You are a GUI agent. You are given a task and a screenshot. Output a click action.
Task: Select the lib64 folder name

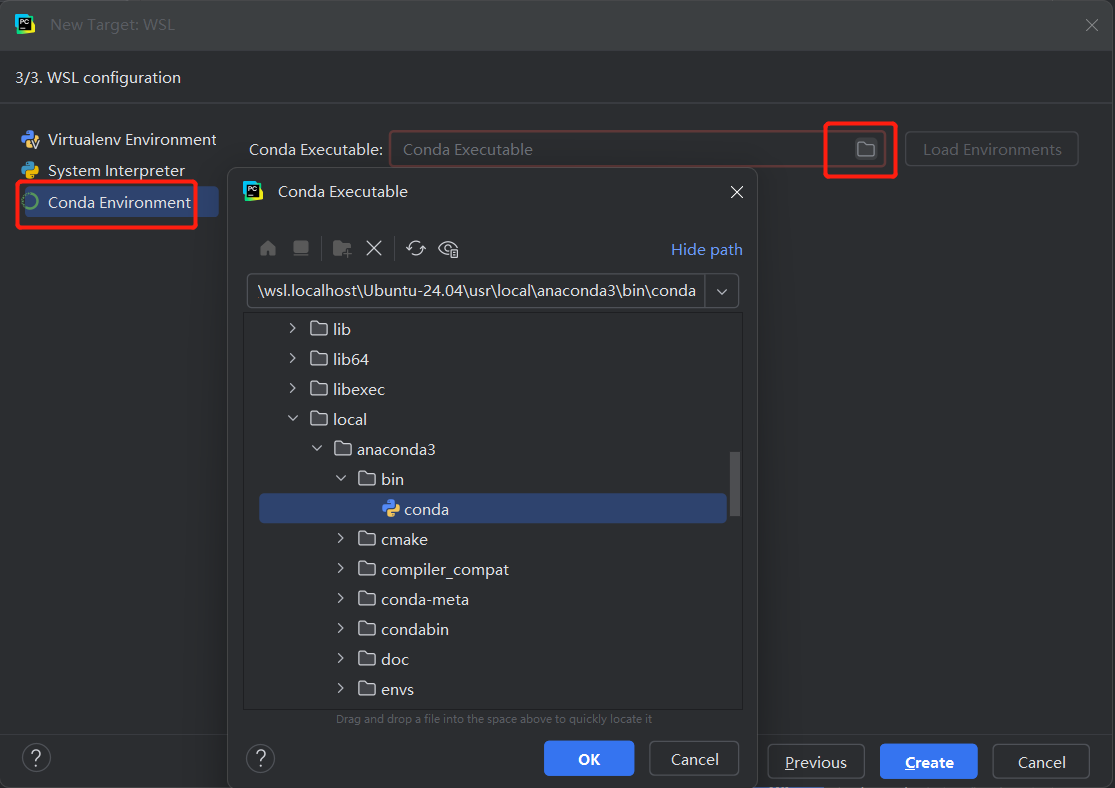coord(351,359)
